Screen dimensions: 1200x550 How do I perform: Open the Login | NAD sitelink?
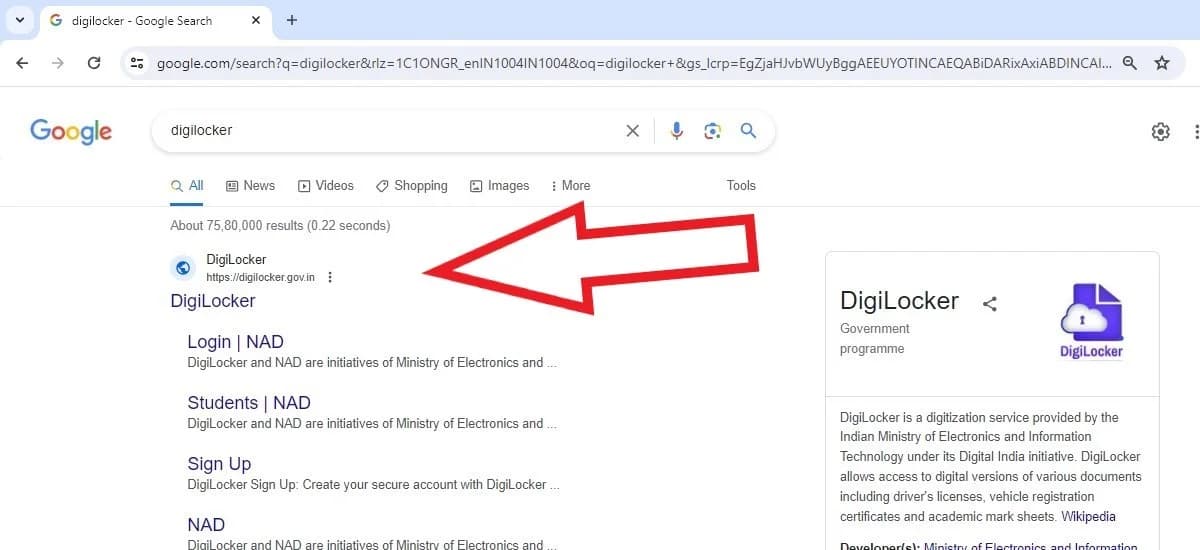235,342
